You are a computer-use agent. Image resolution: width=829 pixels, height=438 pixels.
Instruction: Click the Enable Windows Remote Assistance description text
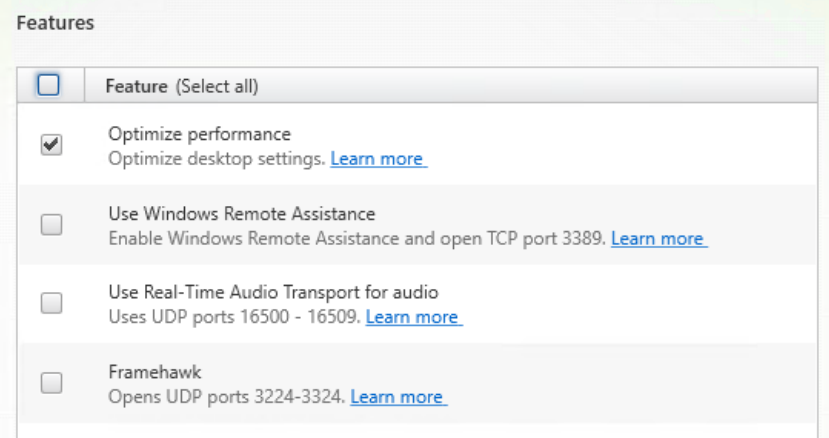point(357,239)
